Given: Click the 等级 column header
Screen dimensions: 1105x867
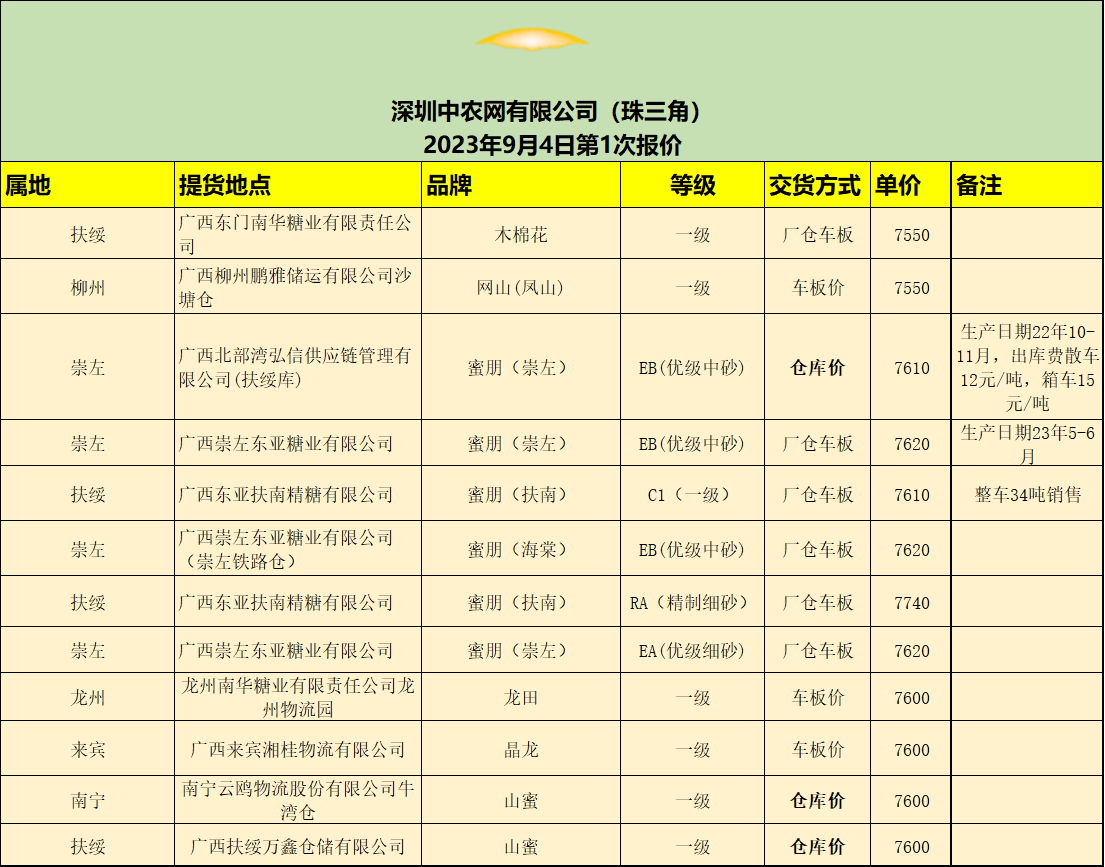Looking at the screenshot, I should tap(692, 185).
